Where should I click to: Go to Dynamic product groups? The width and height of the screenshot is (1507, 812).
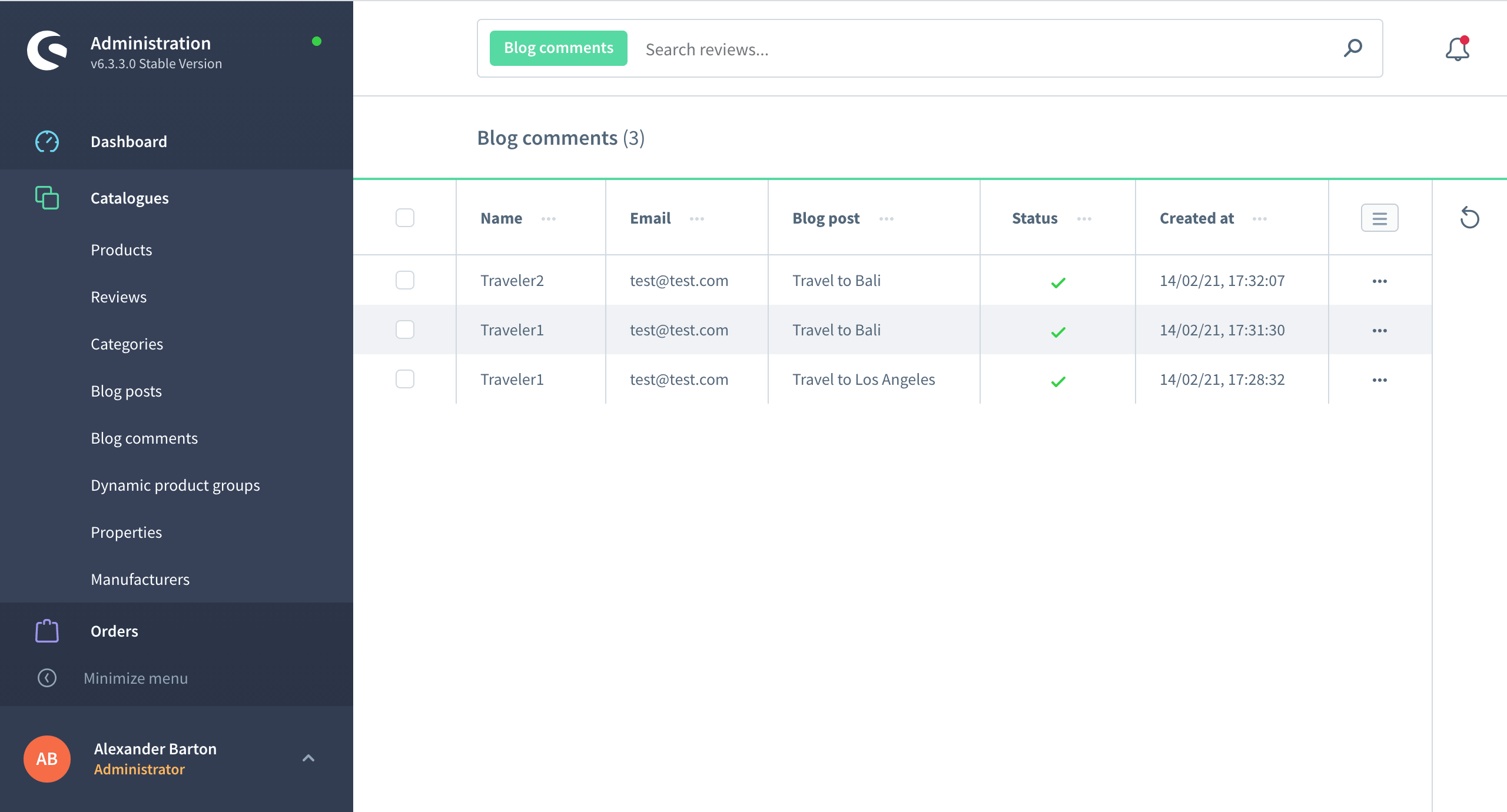point(175,485)
